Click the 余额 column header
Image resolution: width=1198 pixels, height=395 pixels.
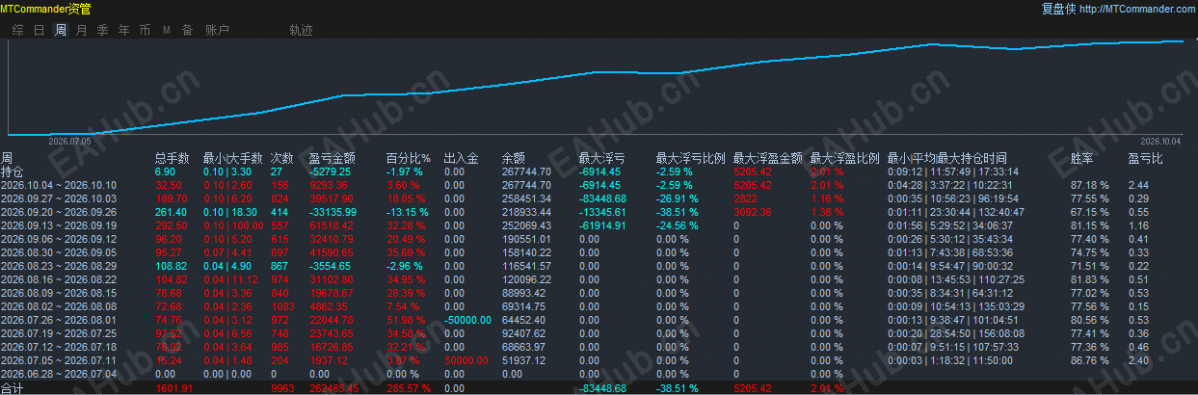pos(513,159)
